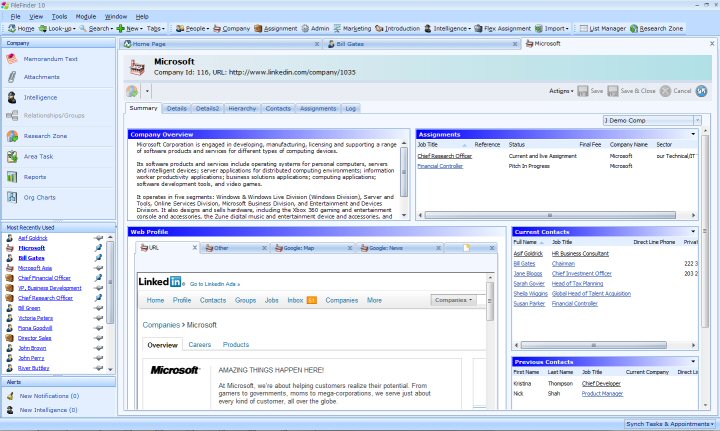Click the Home toolbar button
720x431 pixels.
(21, 28)
